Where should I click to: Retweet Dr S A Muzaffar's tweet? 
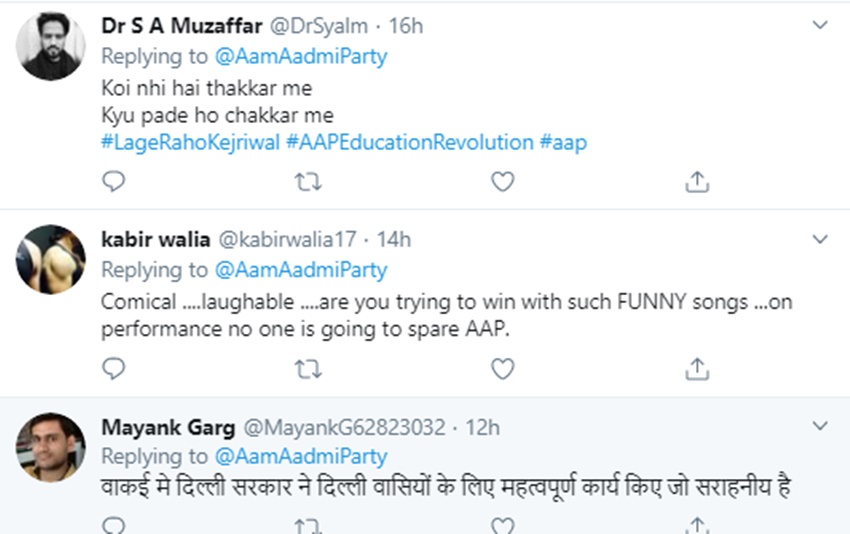308,181
